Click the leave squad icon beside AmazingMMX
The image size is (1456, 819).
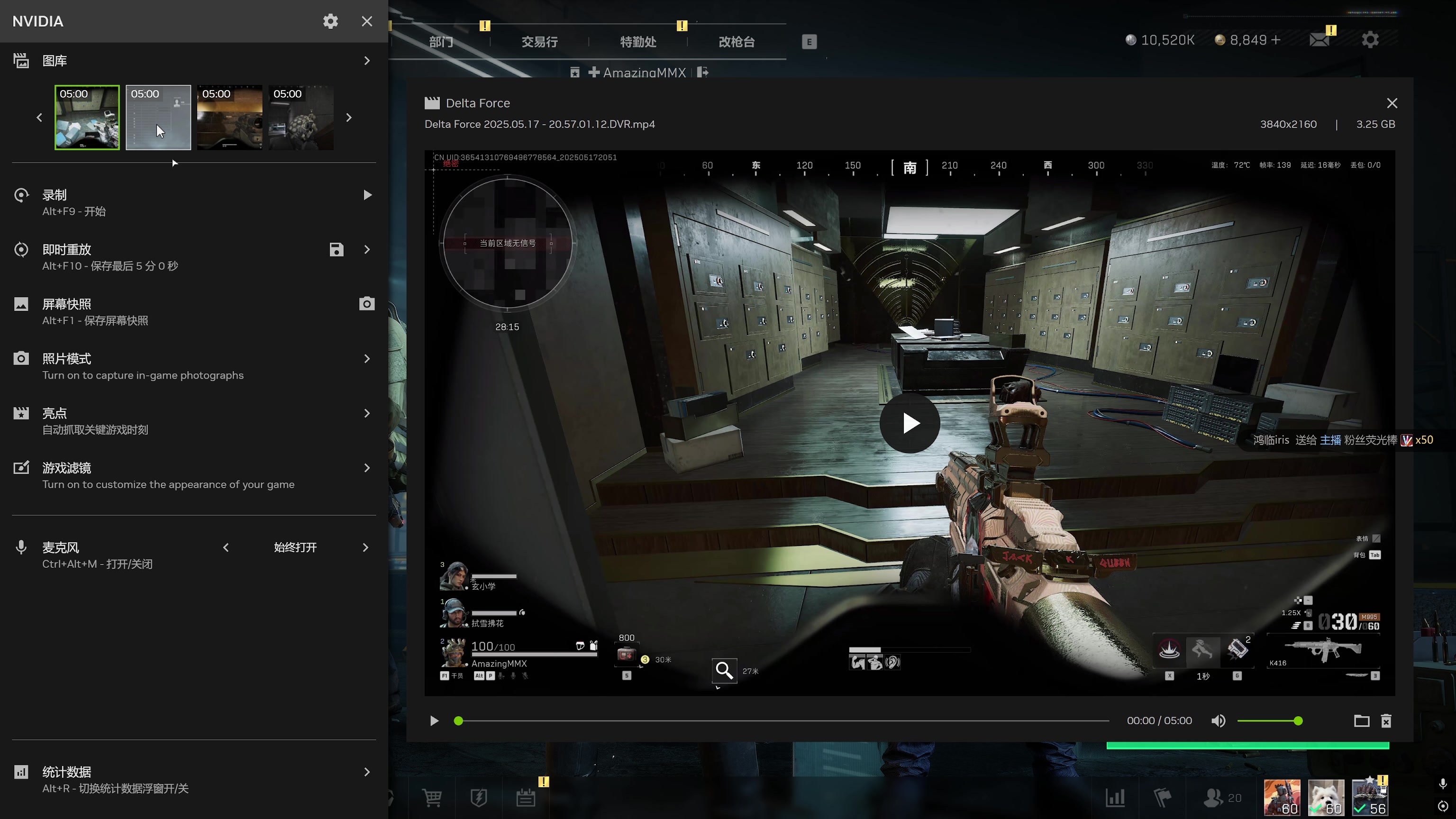702,73
